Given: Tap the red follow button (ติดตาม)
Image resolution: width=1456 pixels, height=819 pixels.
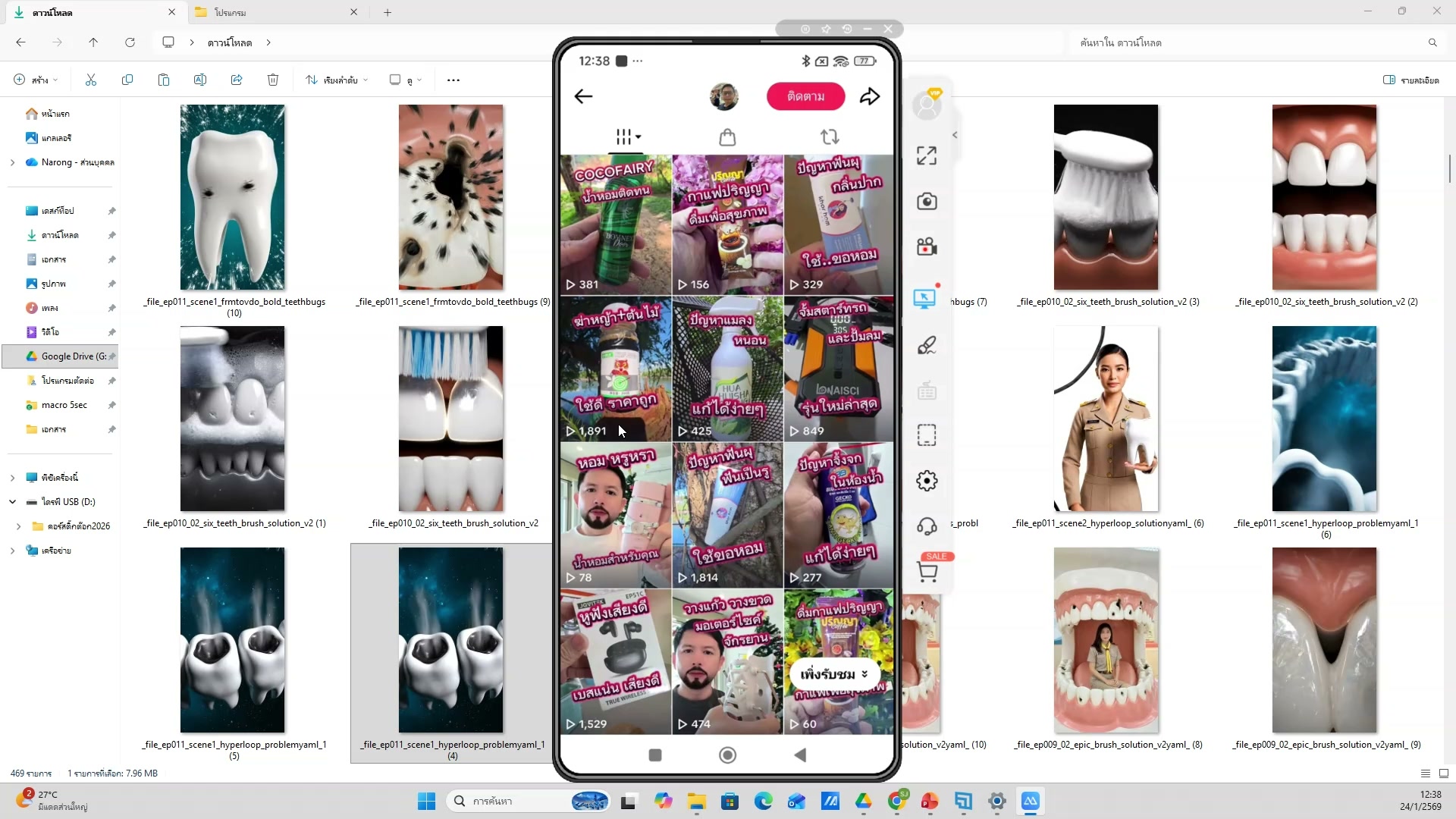Looking at the screenshot, I should pos(805,96).
